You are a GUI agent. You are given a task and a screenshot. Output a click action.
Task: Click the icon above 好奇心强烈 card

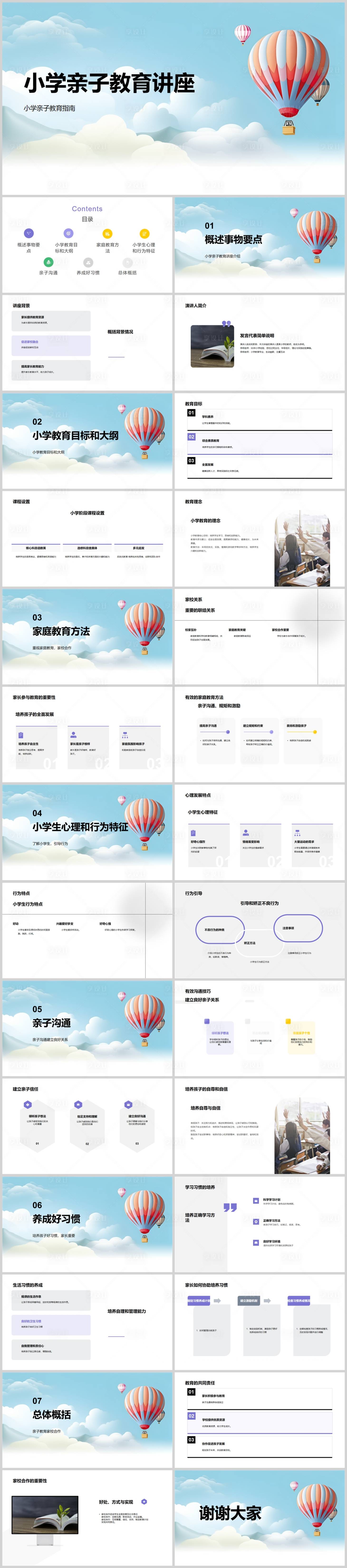pos(193,833)
